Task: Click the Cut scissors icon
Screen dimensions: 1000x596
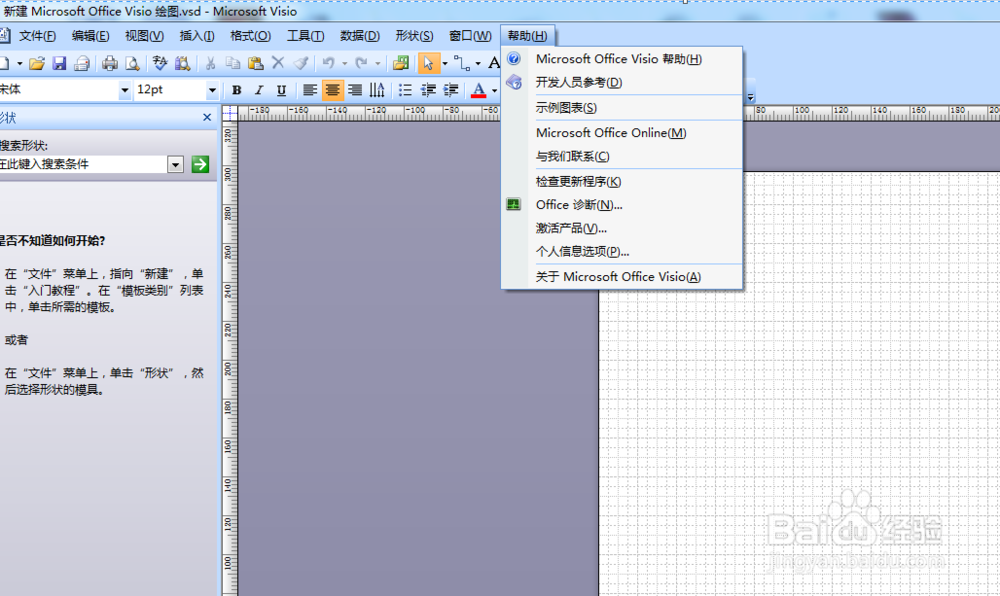Action: click(210, 63)
